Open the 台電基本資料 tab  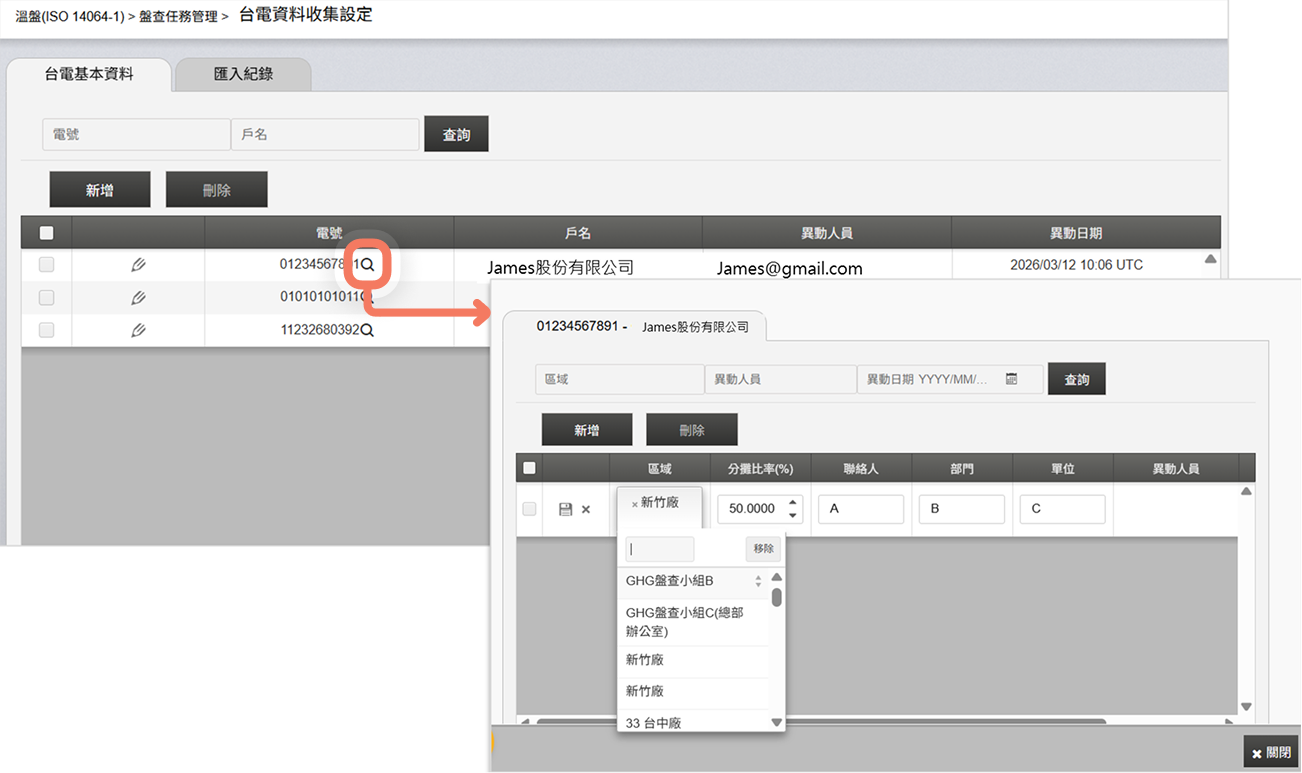[x=89, y=74]
